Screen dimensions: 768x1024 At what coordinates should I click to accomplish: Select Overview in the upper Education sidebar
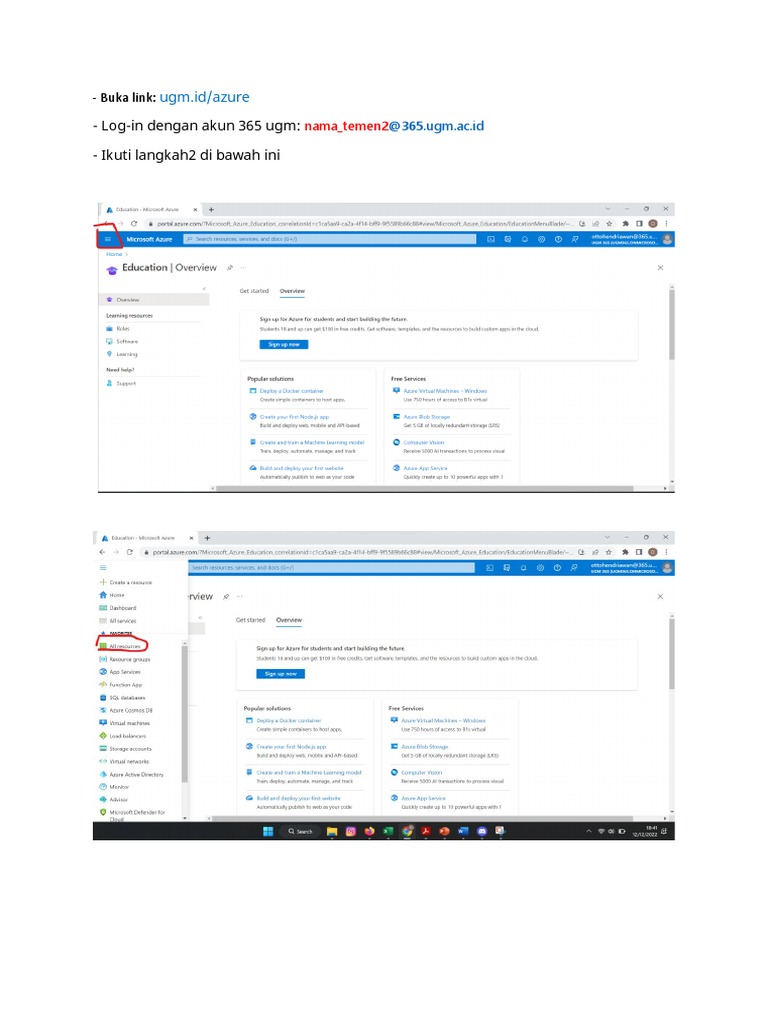(x=155, y=300)
